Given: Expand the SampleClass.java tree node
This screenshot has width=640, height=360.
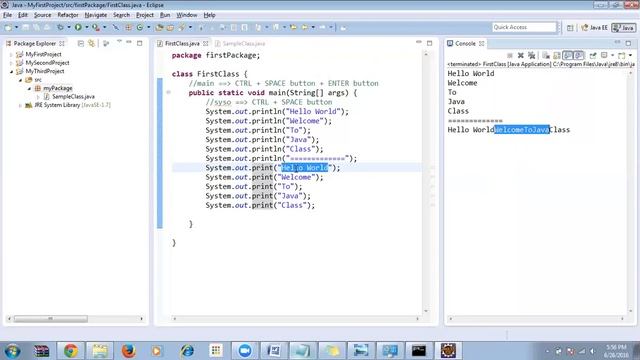Looking at the screenshot, I should point(38,97).
